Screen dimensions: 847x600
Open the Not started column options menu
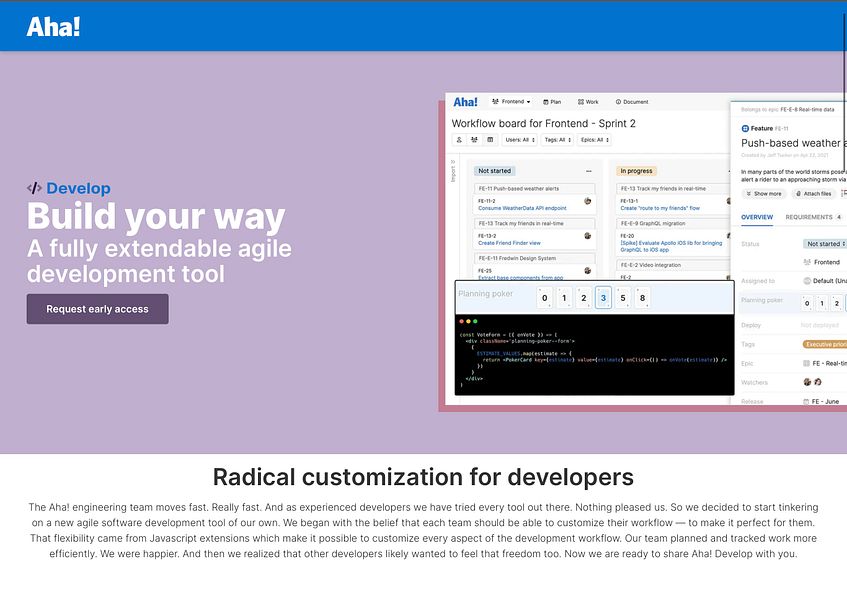click(x=588, y=171)
